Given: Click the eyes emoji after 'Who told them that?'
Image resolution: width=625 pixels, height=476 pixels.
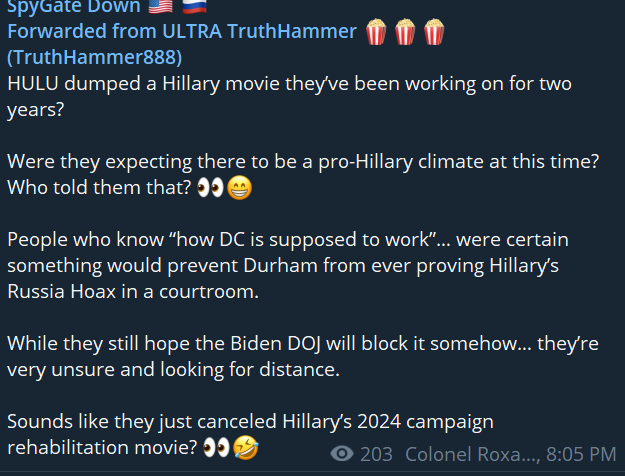Looking at the screenshot, I should coord(210,188).
